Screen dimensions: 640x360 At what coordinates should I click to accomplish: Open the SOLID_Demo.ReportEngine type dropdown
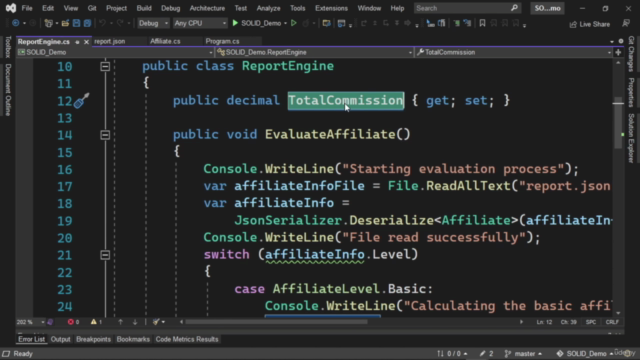point(314,52)
